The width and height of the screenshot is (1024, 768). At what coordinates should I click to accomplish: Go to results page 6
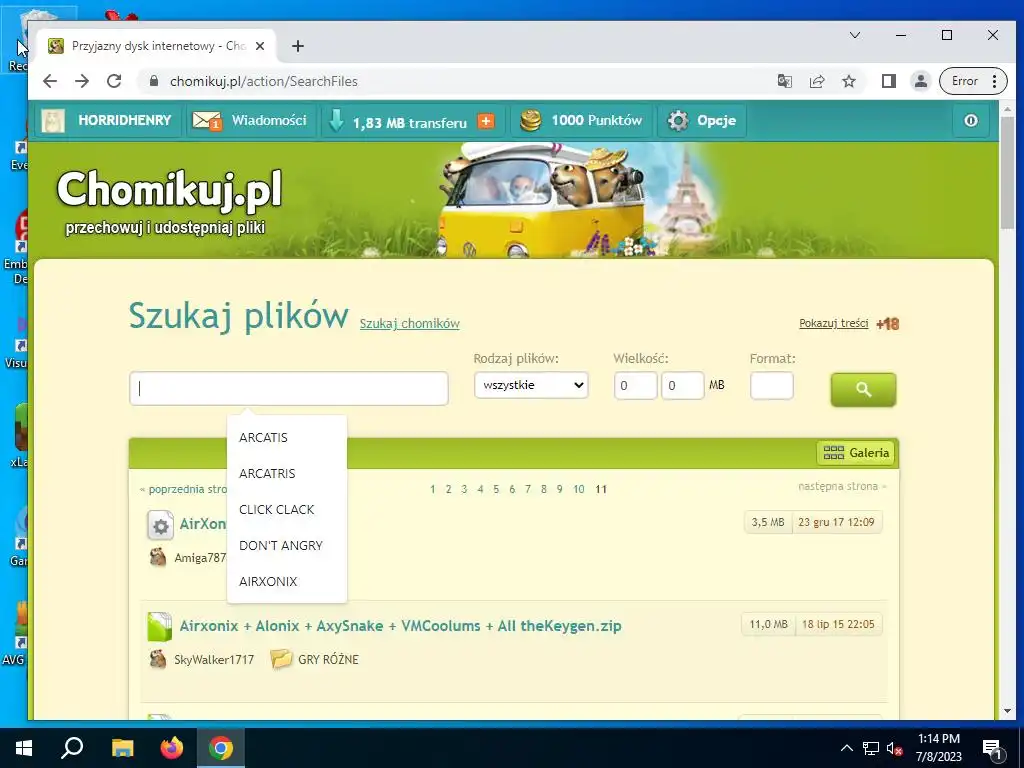pos(512,489)
